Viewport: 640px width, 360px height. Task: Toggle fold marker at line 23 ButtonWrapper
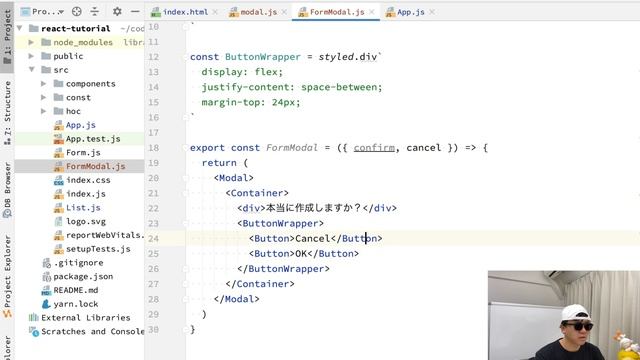coord(186,224)
